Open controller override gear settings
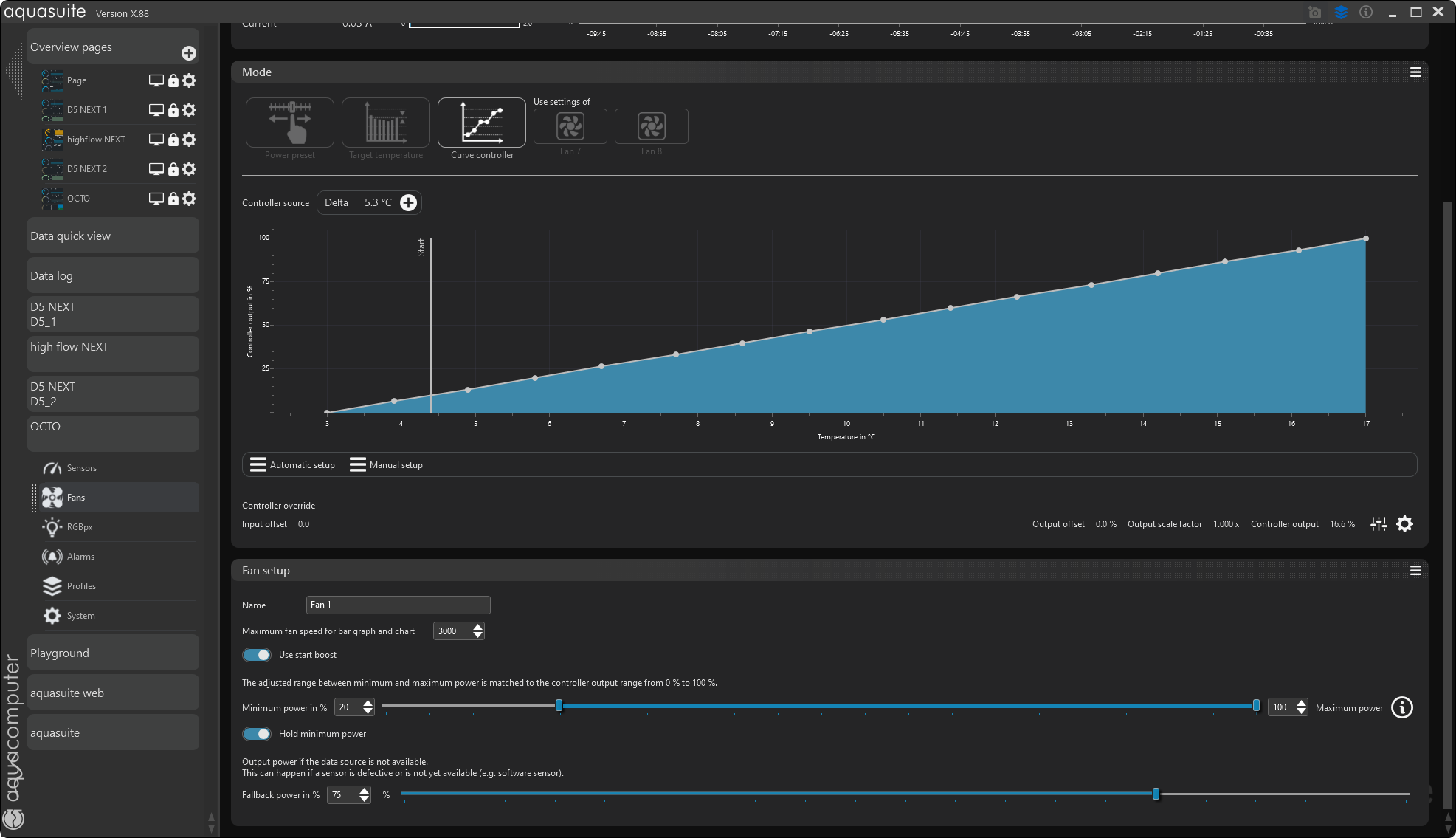This screenshot has height=838, width=1456. pyautogui.click(x=1405, y=524)
